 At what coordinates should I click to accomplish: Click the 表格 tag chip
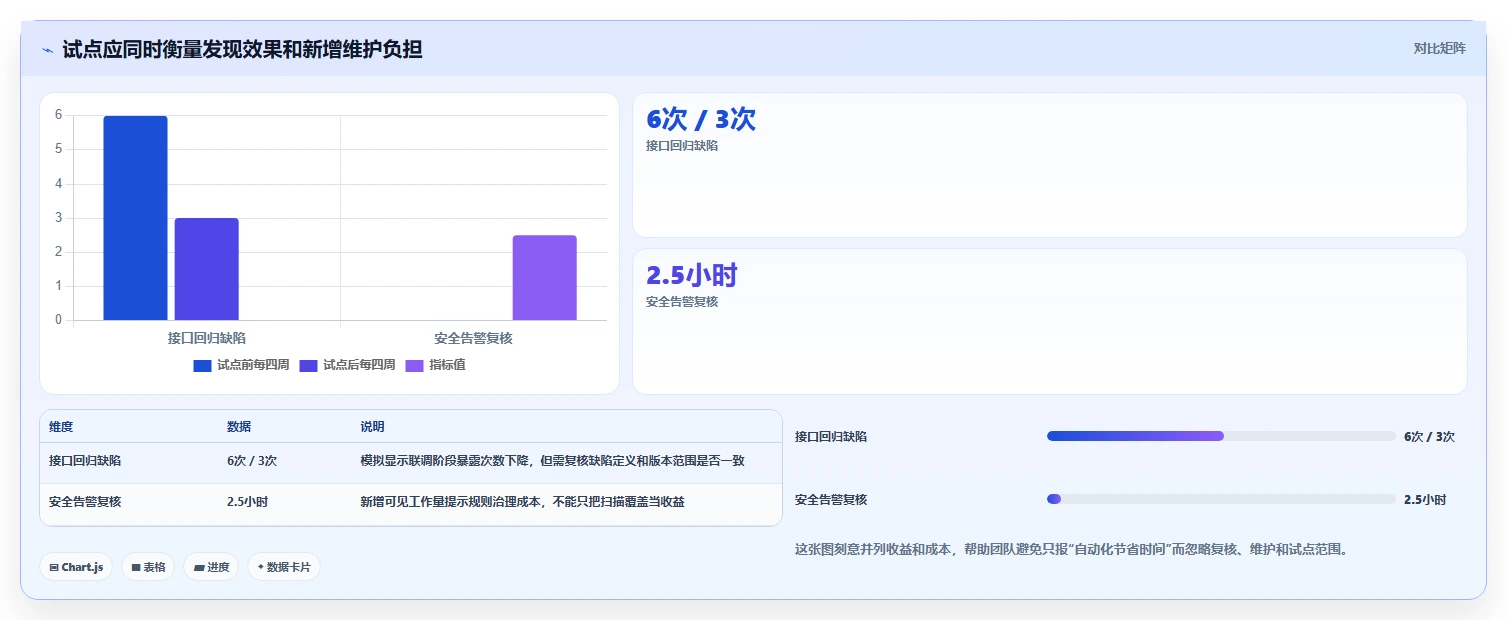[x=148, y=567]
